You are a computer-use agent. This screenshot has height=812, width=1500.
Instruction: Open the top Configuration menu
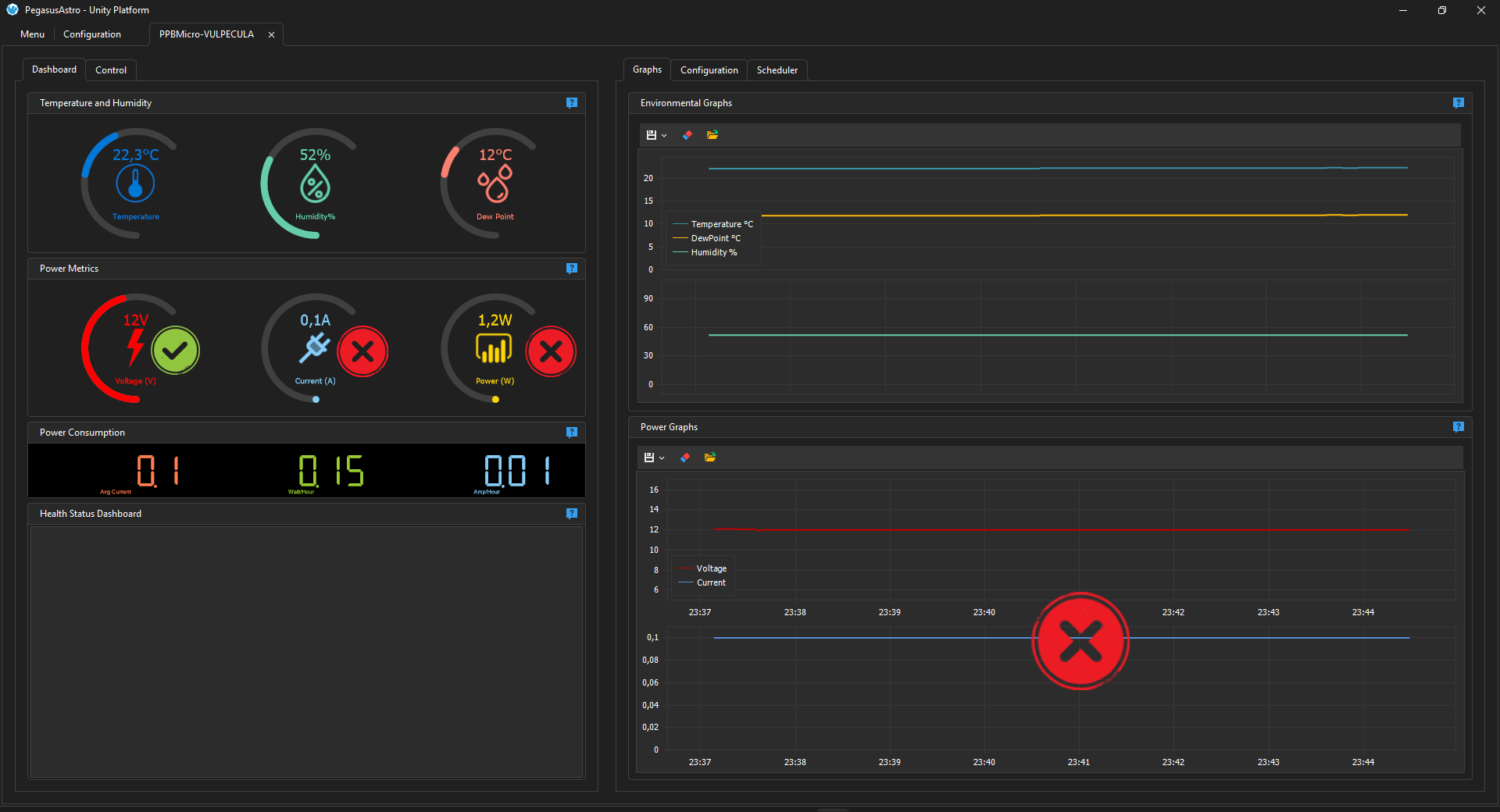(x=92, y=34)
